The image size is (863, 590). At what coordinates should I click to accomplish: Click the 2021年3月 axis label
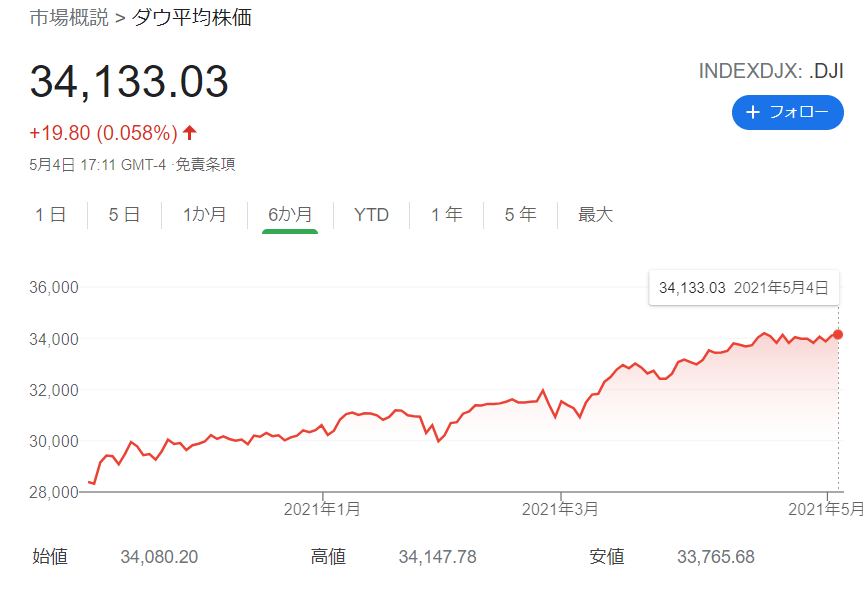point(560,509)
